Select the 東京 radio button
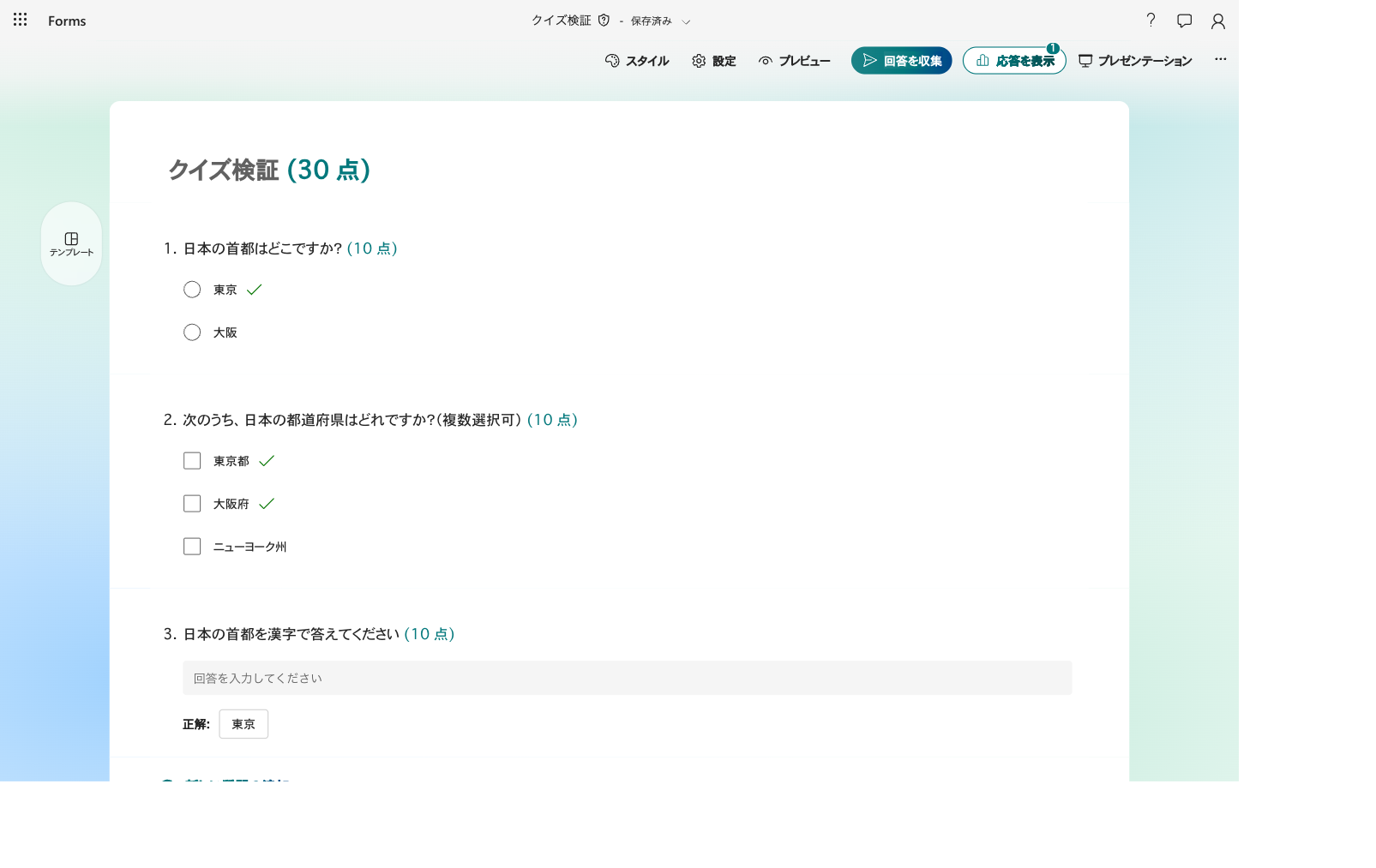This screenshot has width=1376, height=868. point(192,290)
